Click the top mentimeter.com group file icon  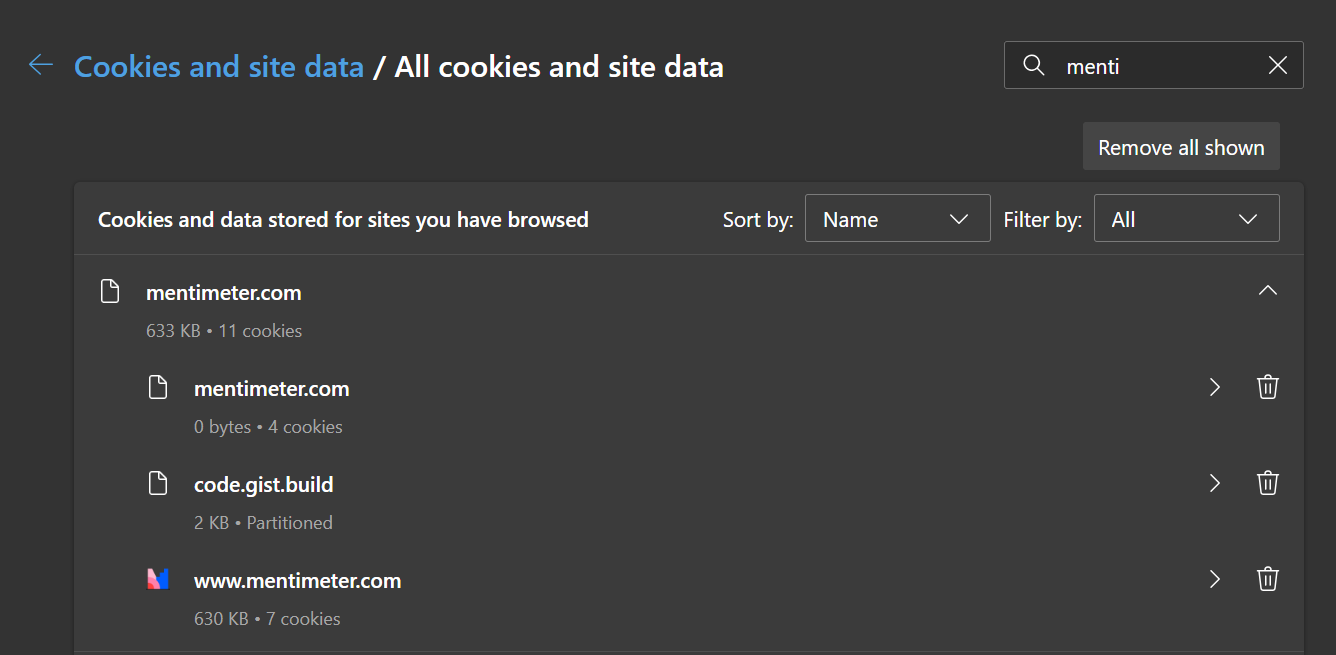click(110, 292)
